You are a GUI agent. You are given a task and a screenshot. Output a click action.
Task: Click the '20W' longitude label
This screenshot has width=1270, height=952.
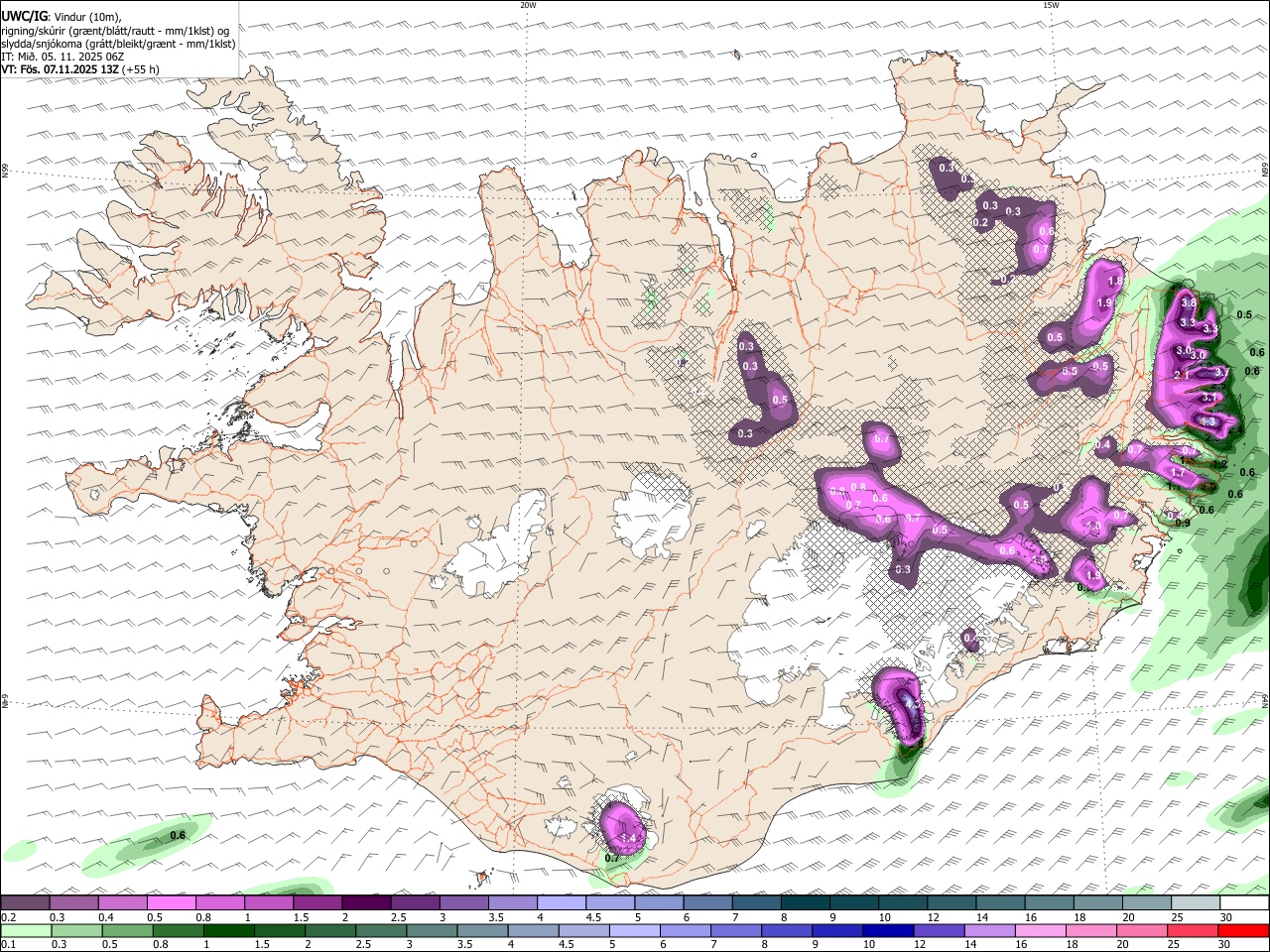[528, 5]
